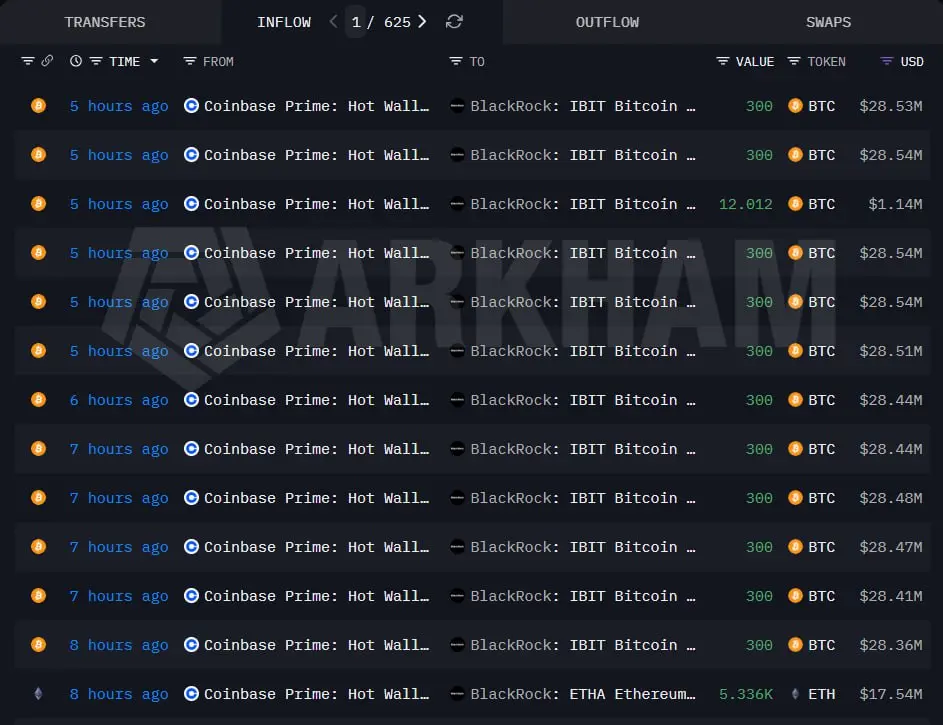Click the value 5.336K

click(x=746, y=694)
